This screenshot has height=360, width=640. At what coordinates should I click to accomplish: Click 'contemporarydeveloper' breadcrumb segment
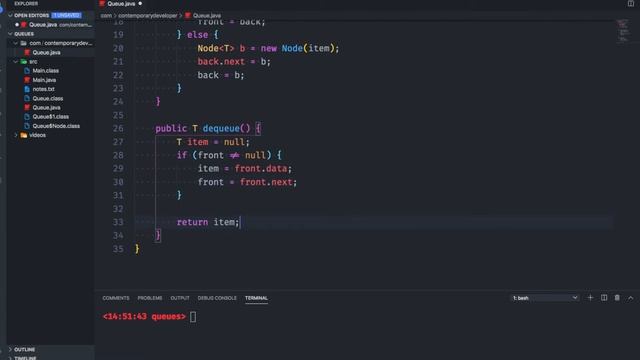click(x=148, y=16)
